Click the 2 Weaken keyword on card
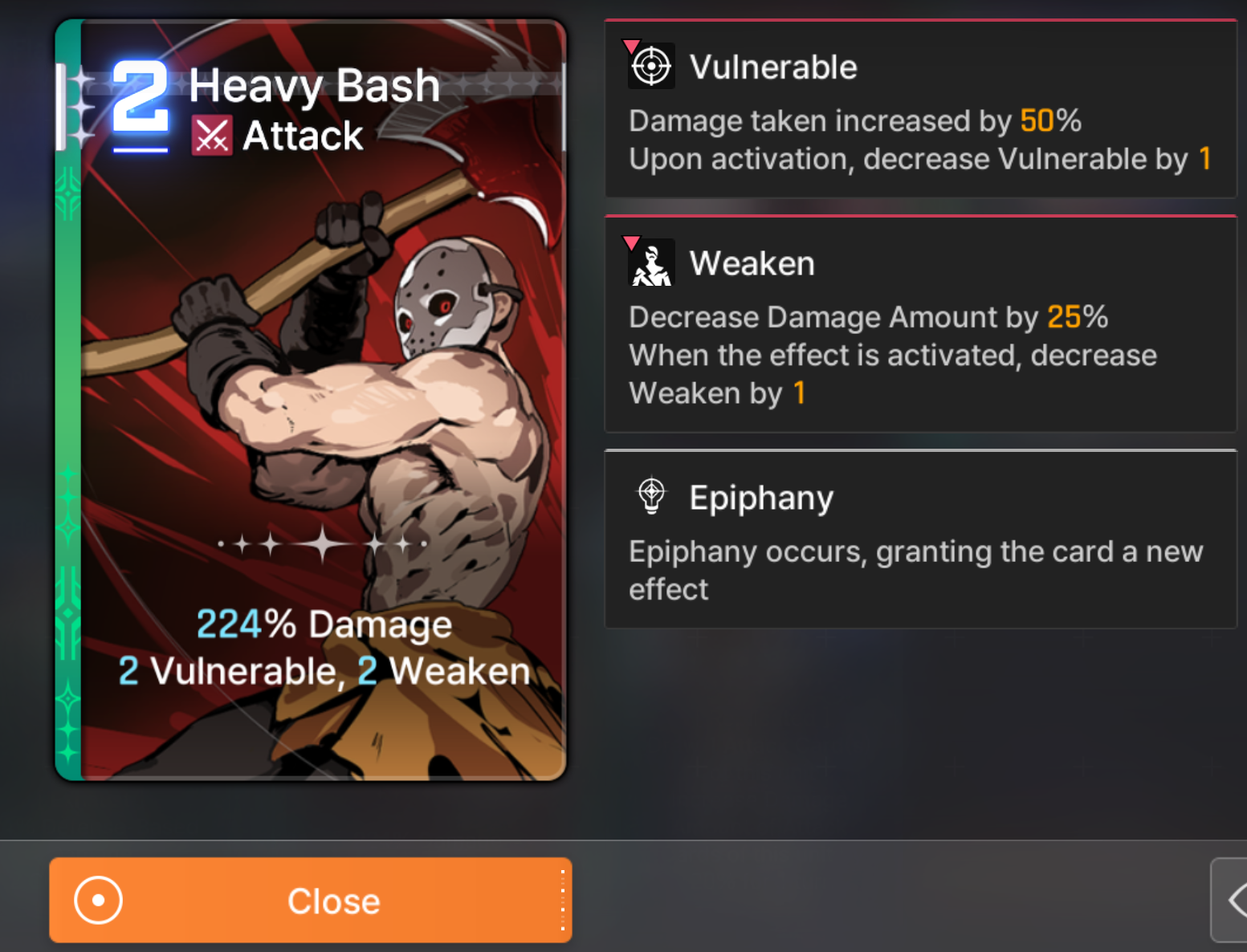 coord(443,671)
